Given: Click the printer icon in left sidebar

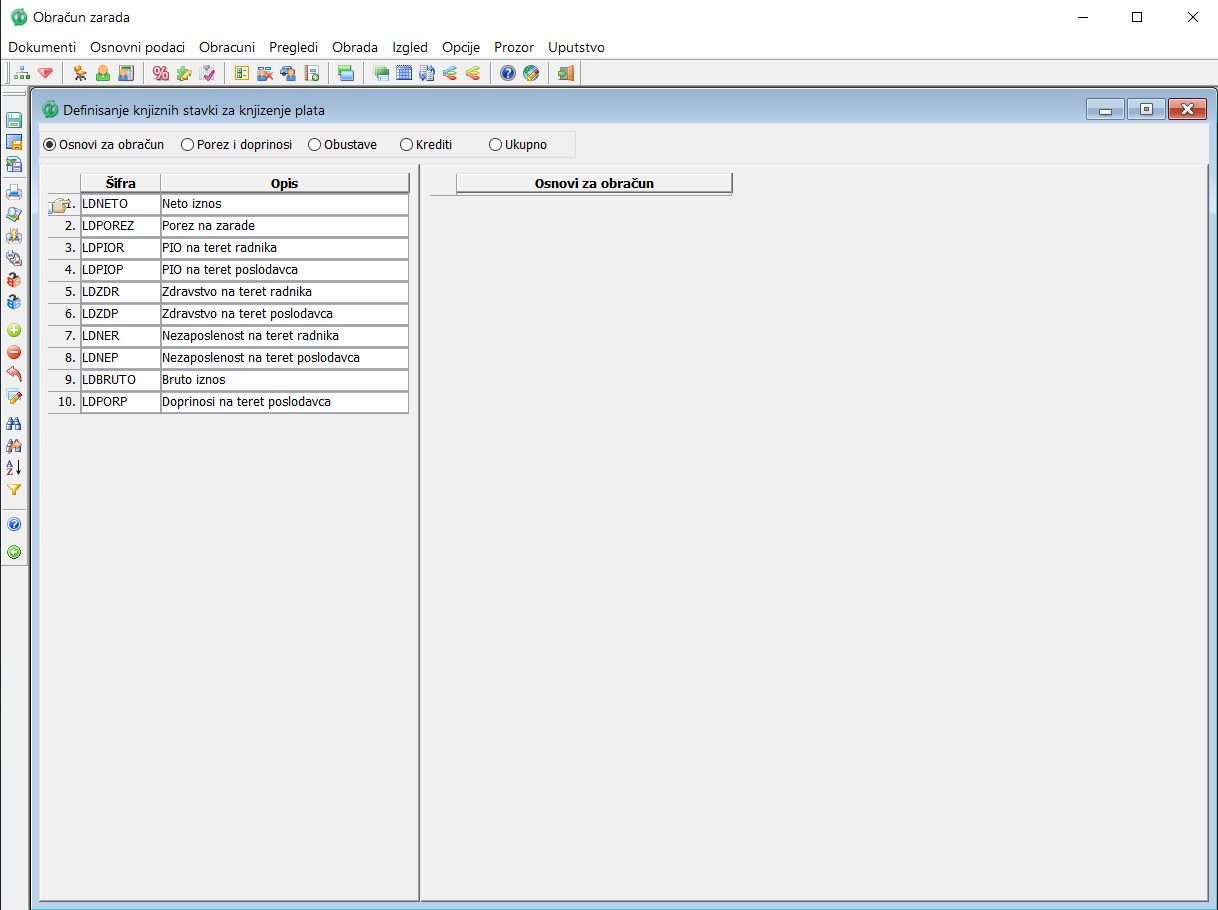Looking at the screenshot, I should [14, 192].
